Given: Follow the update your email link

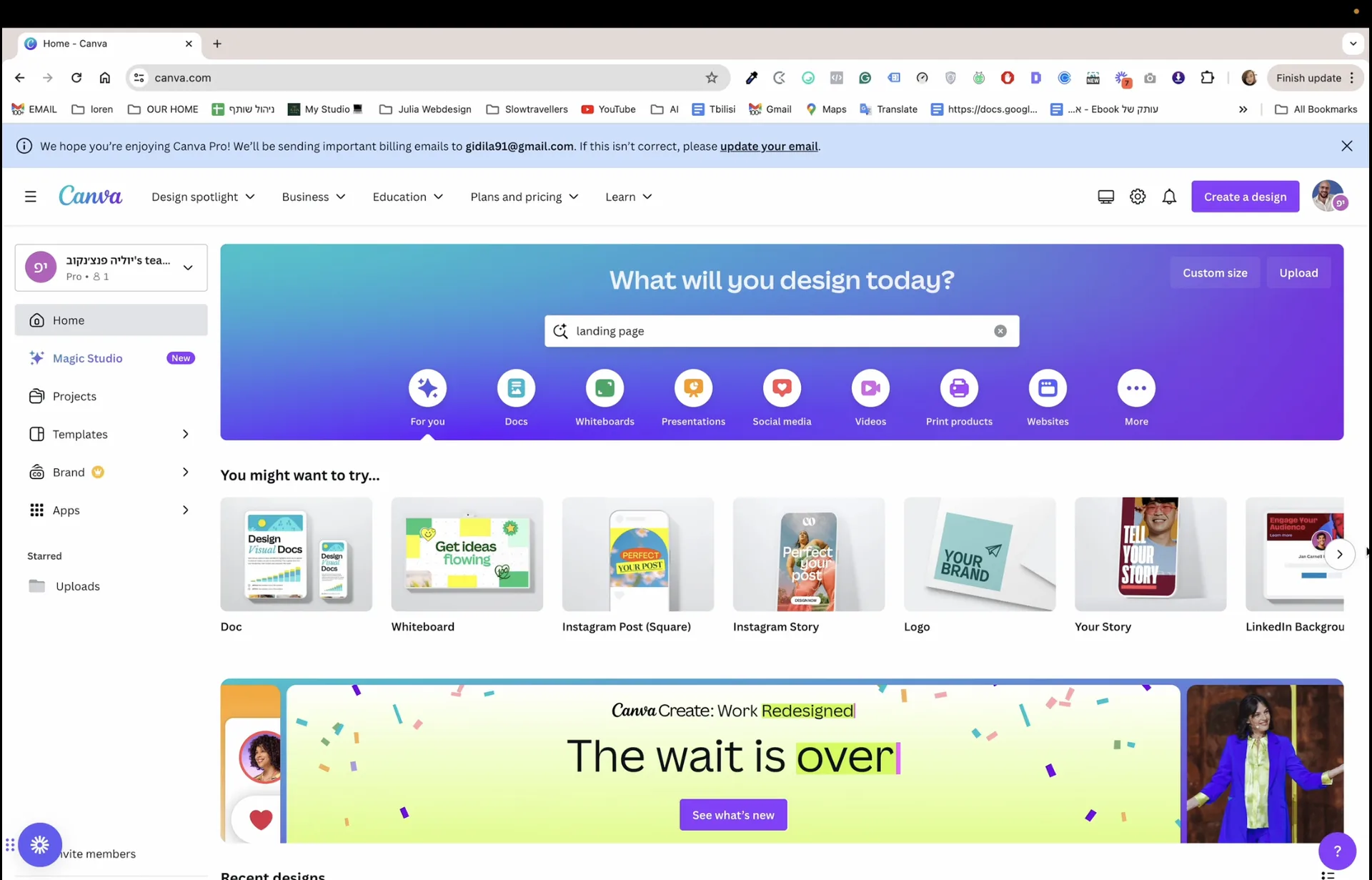Looking at the screenshot, I should click(769, 146).
